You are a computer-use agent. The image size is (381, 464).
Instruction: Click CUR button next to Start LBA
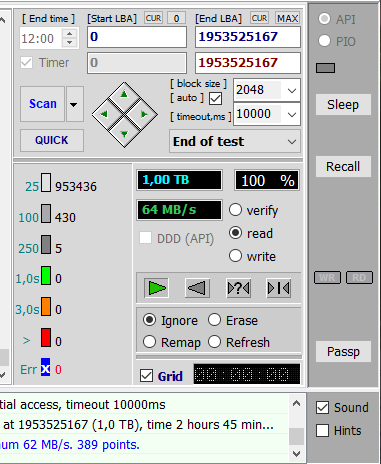click(x=153, y=18)
